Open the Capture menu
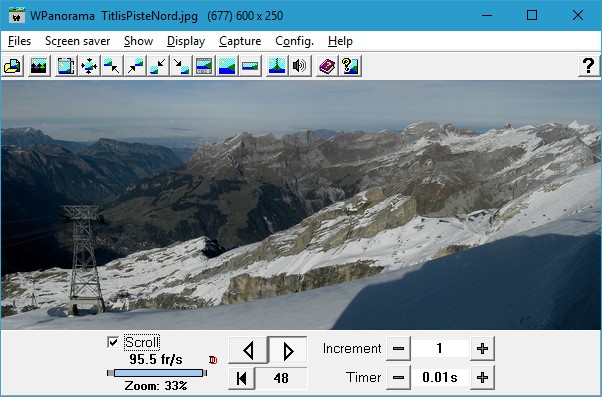Image resolution: width=602 pixels, height=397 pixels. coord(240,41)
